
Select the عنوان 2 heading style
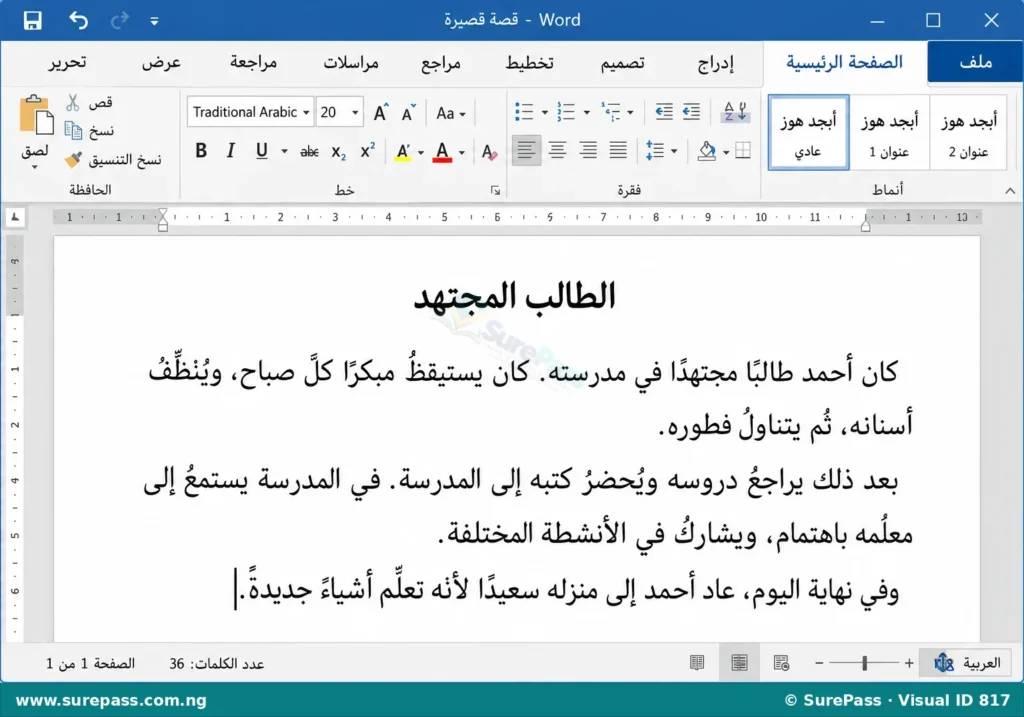pos(968,133)
